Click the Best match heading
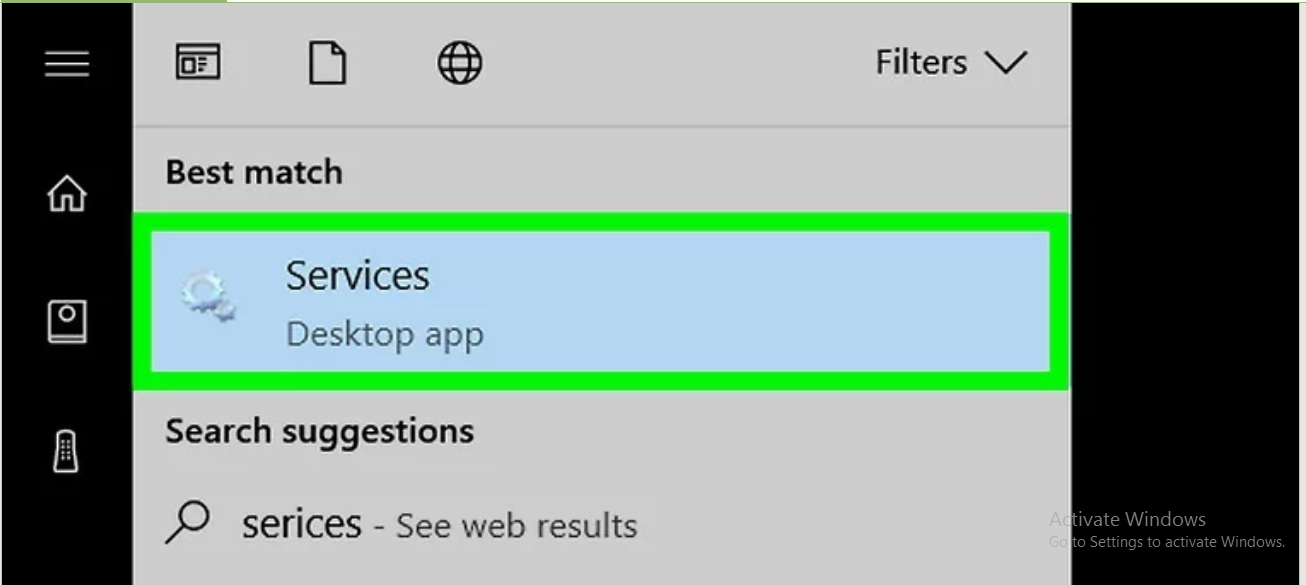The height and width of the screenshot is (585, 1306). [254, 172]
